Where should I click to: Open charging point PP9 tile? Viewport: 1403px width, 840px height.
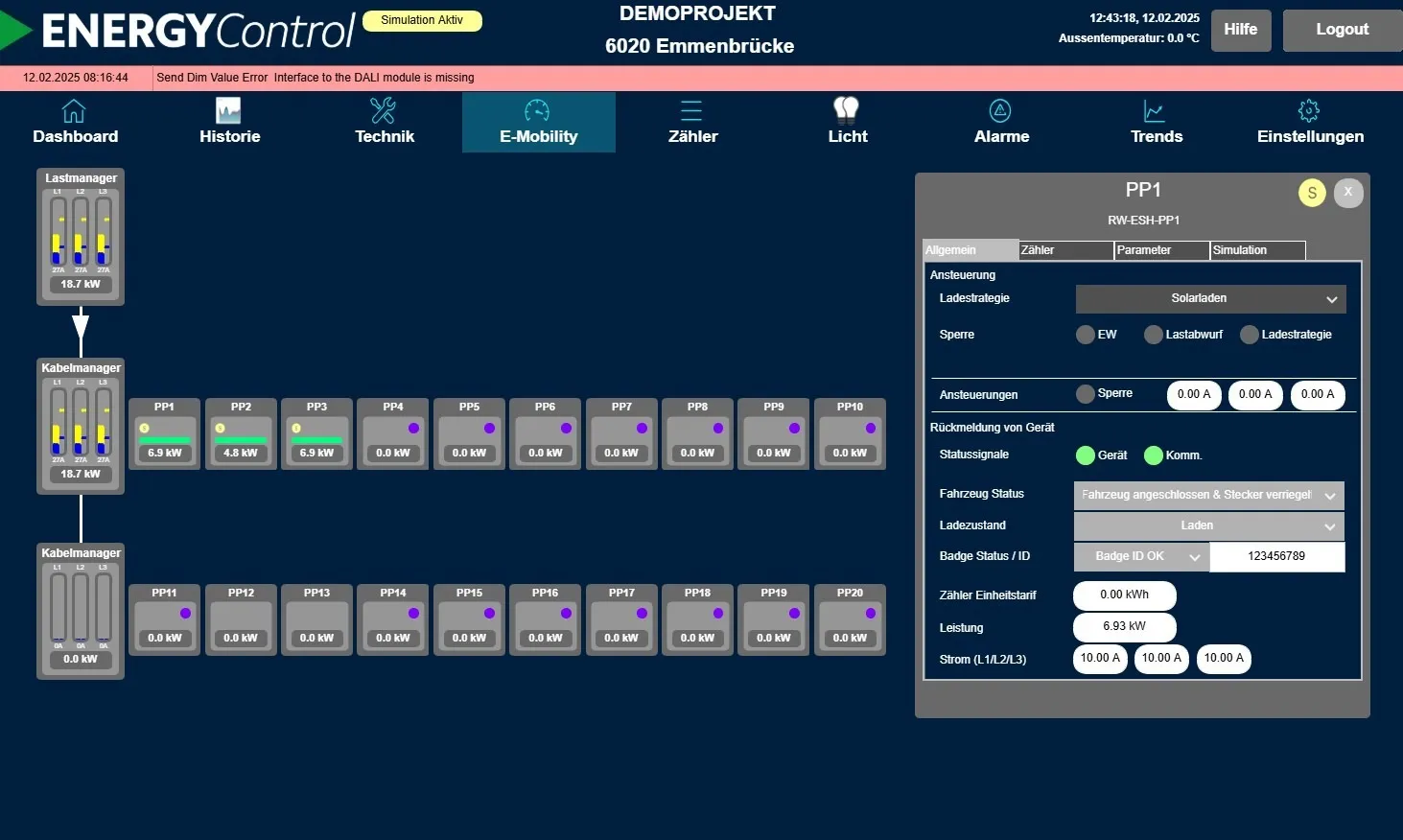[x=774, y=433]
